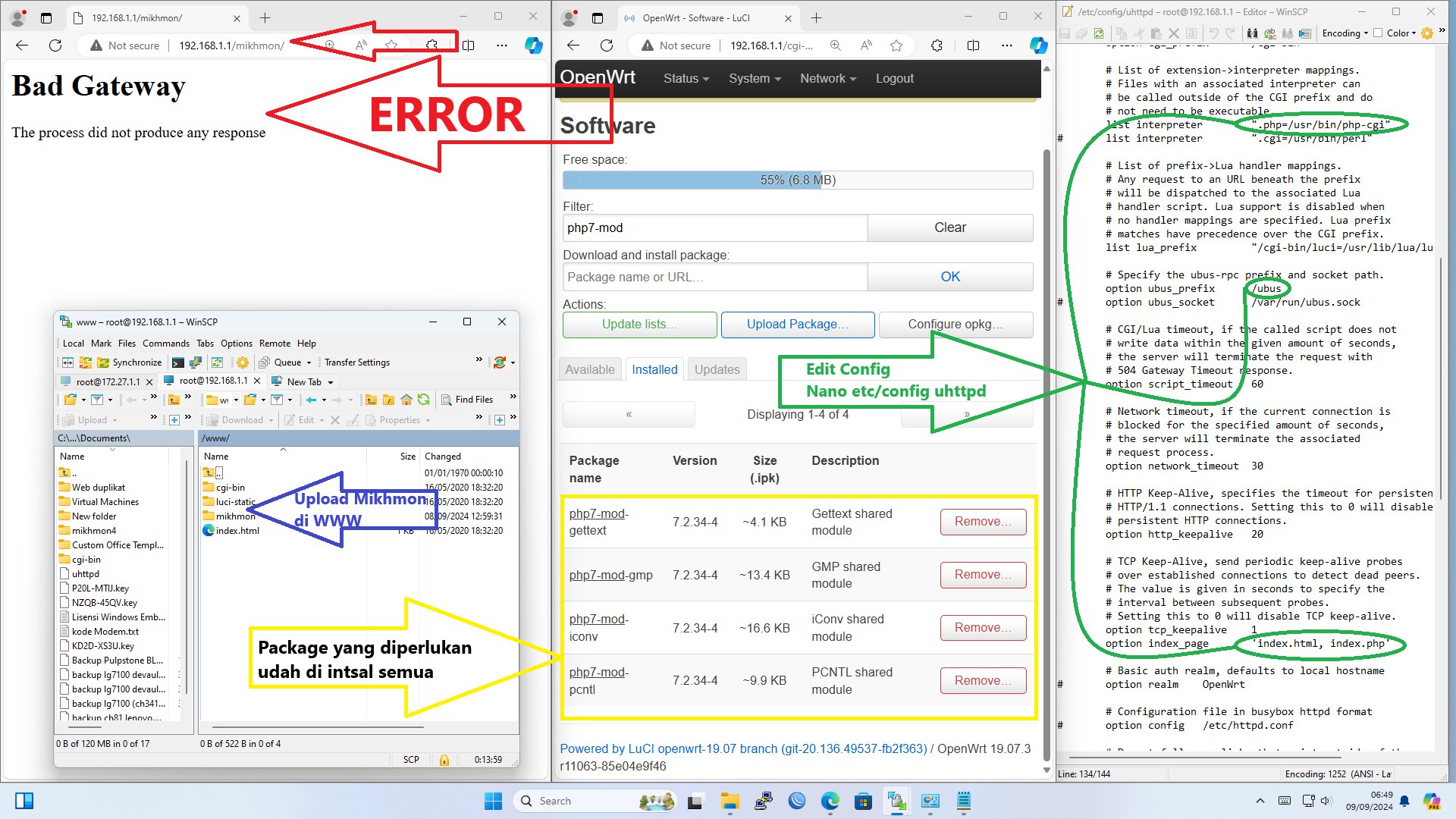The width and height of the screenshot is (1456, 819).
Task: Click Logout in the OpenWrt navigation bar
Action: (894, 78)
